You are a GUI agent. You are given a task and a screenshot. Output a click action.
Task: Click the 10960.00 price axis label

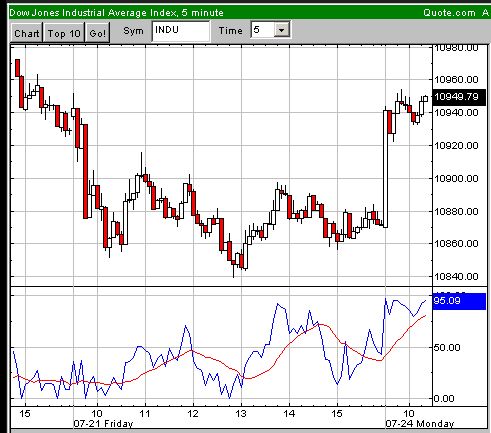456,80
